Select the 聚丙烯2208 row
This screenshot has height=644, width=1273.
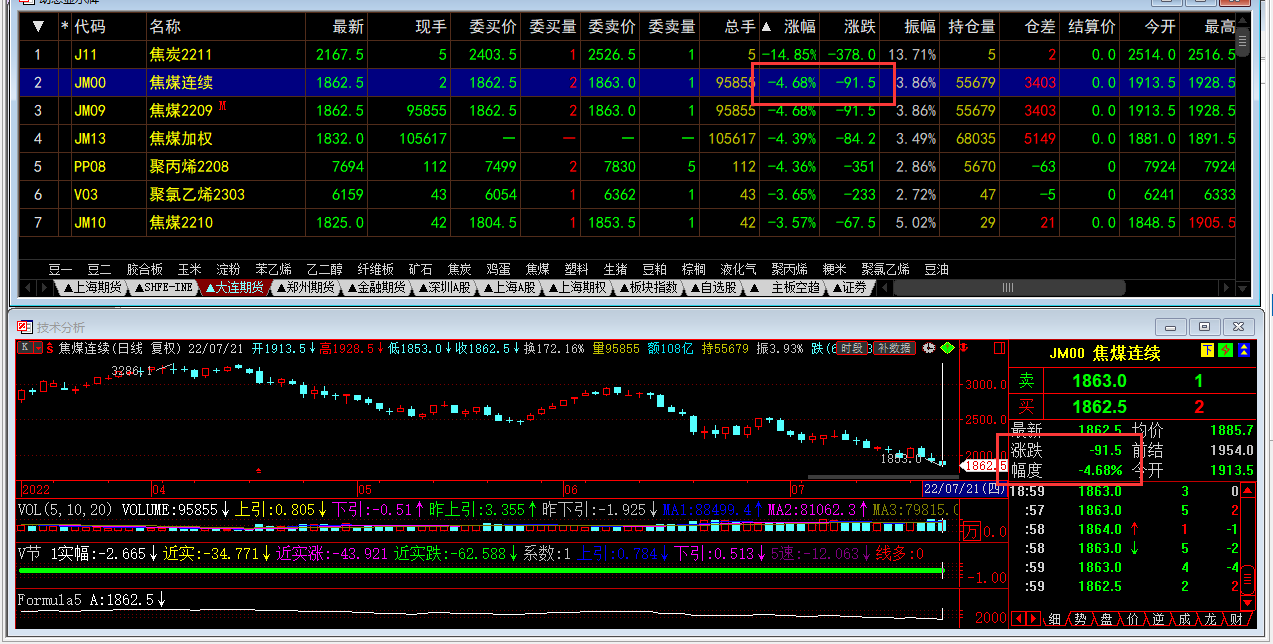(628, 166)
